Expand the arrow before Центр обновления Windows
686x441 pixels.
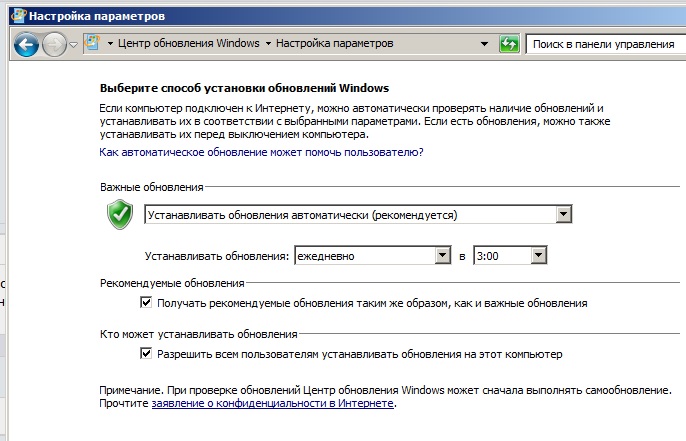[x=110, y=44]
